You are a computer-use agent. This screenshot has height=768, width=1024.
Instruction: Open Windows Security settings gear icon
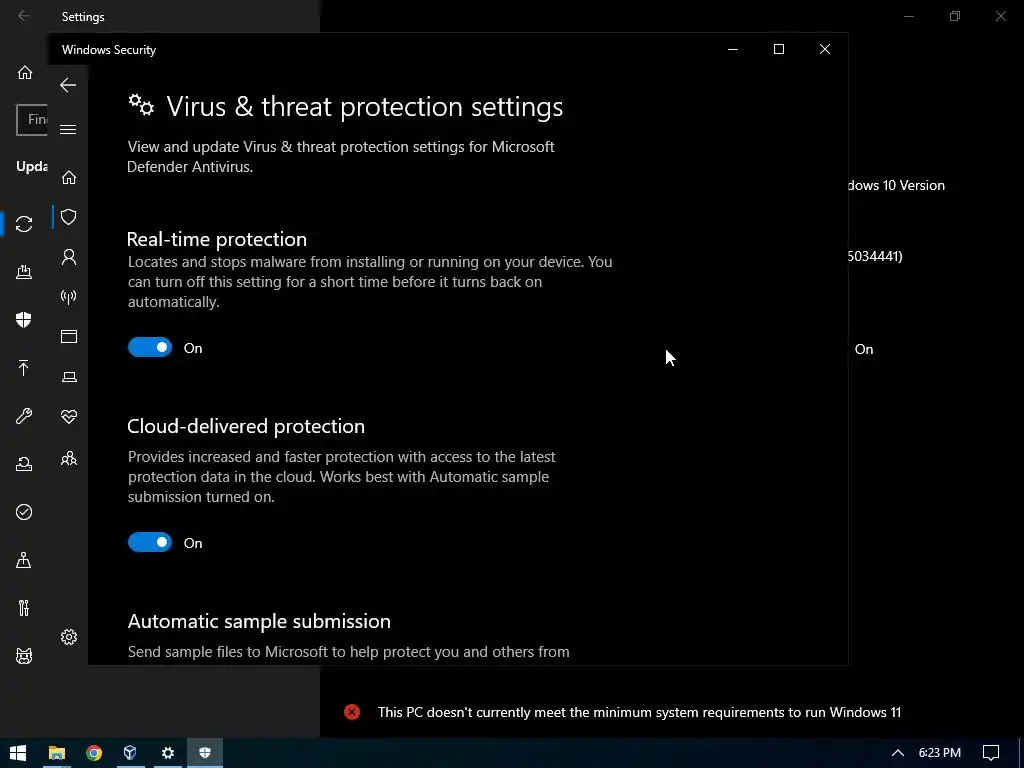click(69, 637)
